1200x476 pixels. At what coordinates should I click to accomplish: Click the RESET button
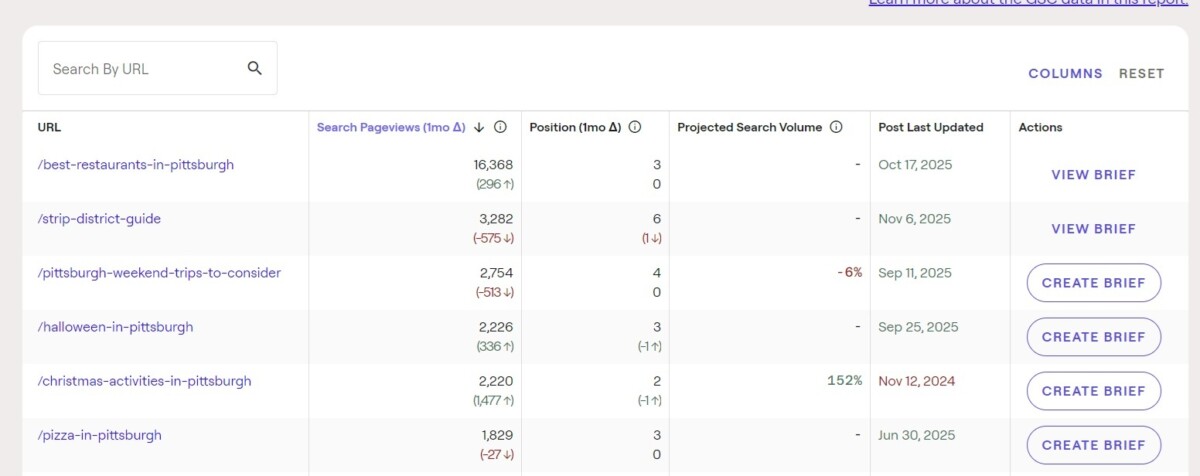tap(1141, 73)
